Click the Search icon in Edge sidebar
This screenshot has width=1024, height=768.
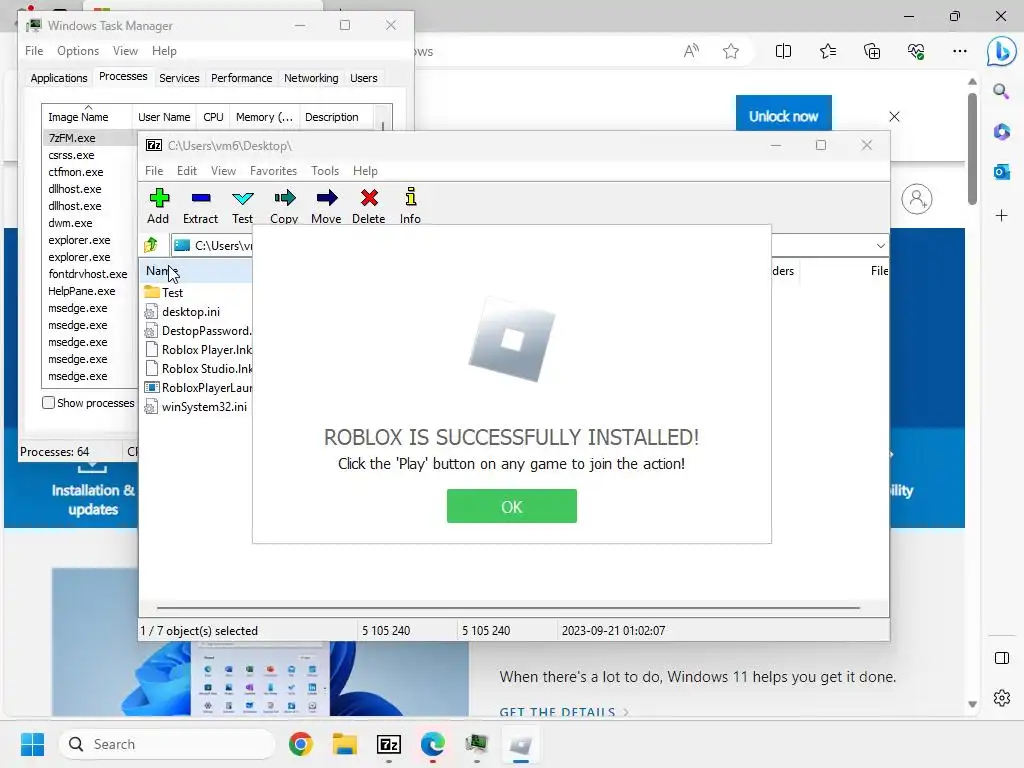point(1001,91)
